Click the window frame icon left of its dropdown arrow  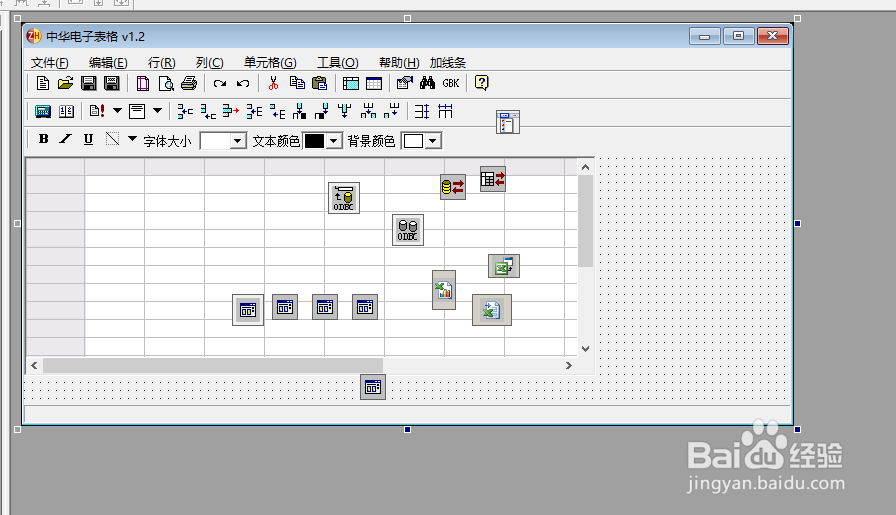tap(137, 111)
